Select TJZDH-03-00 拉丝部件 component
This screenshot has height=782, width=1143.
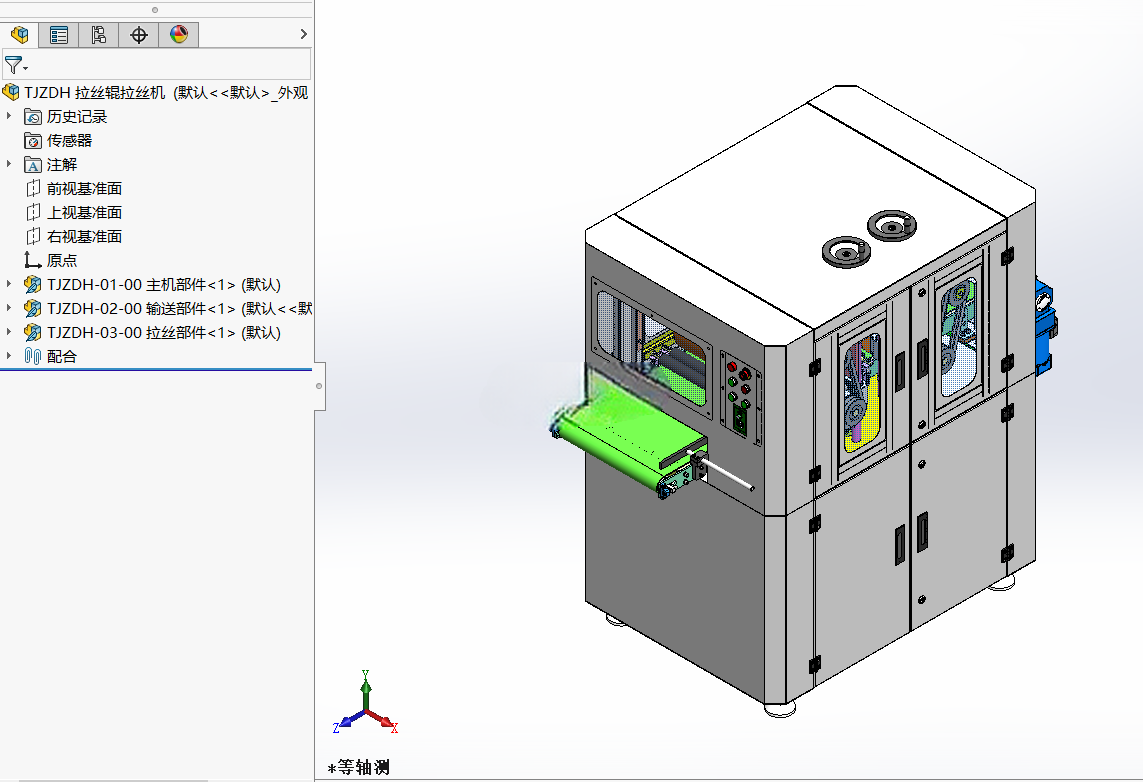(163, 332)
